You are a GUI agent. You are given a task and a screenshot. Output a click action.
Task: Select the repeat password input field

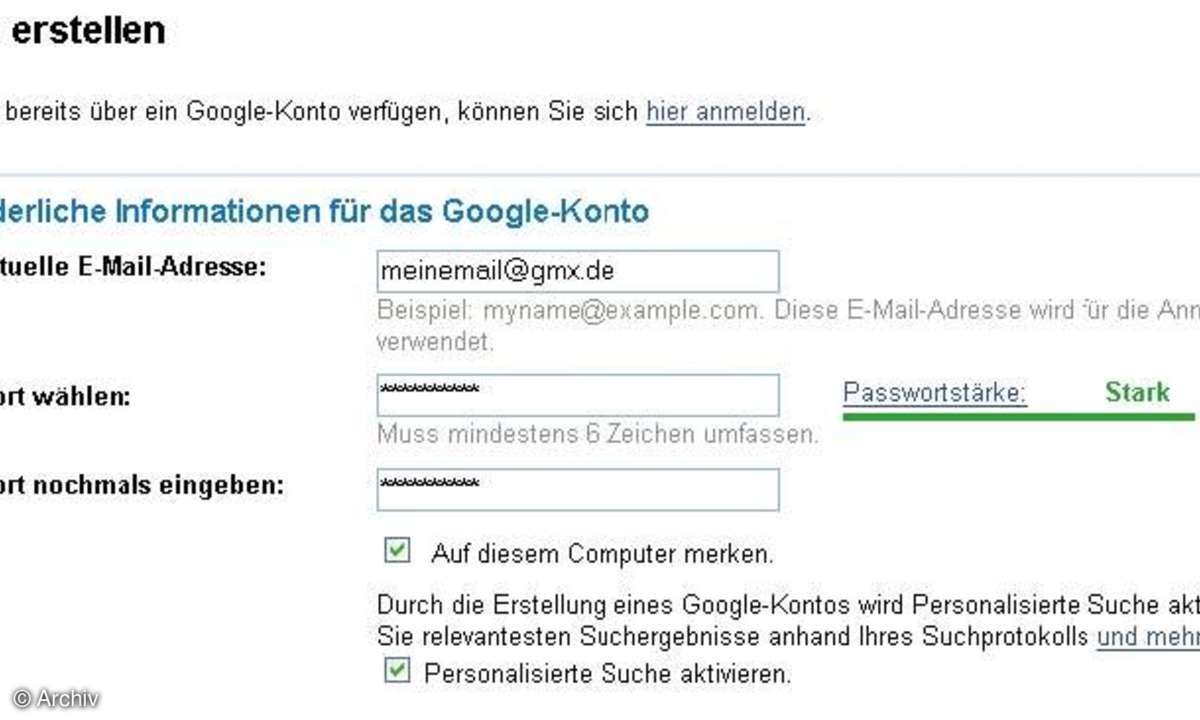pos(577,489)
